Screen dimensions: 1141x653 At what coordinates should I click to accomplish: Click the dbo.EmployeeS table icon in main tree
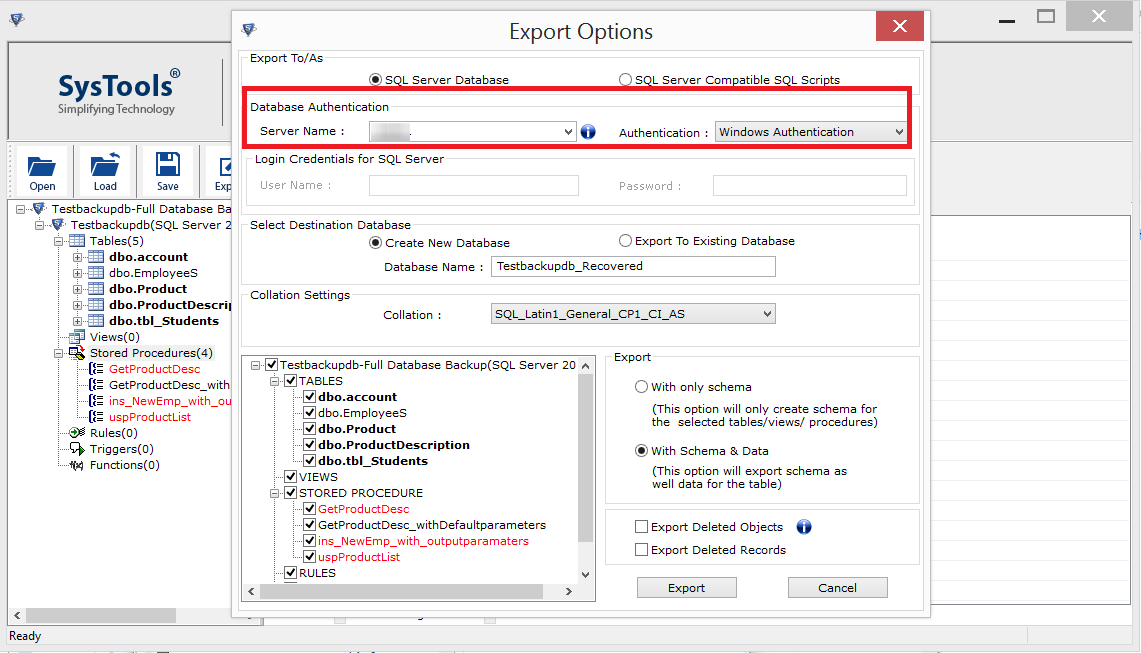point(96,273)
